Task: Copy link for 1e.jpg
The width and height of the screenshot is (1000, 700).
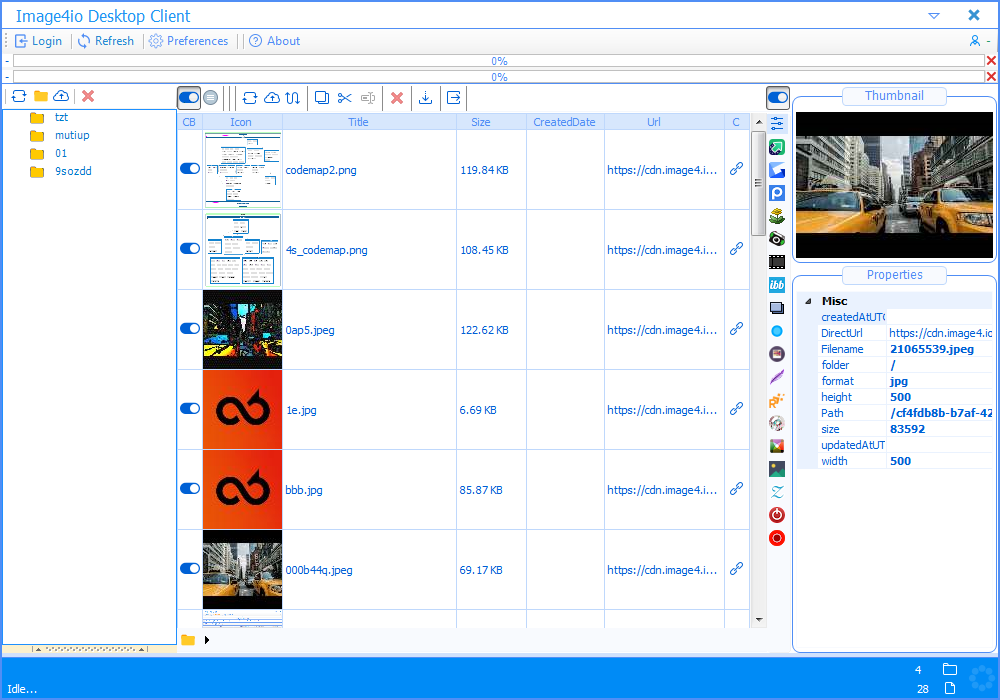Action: point(737,409)
